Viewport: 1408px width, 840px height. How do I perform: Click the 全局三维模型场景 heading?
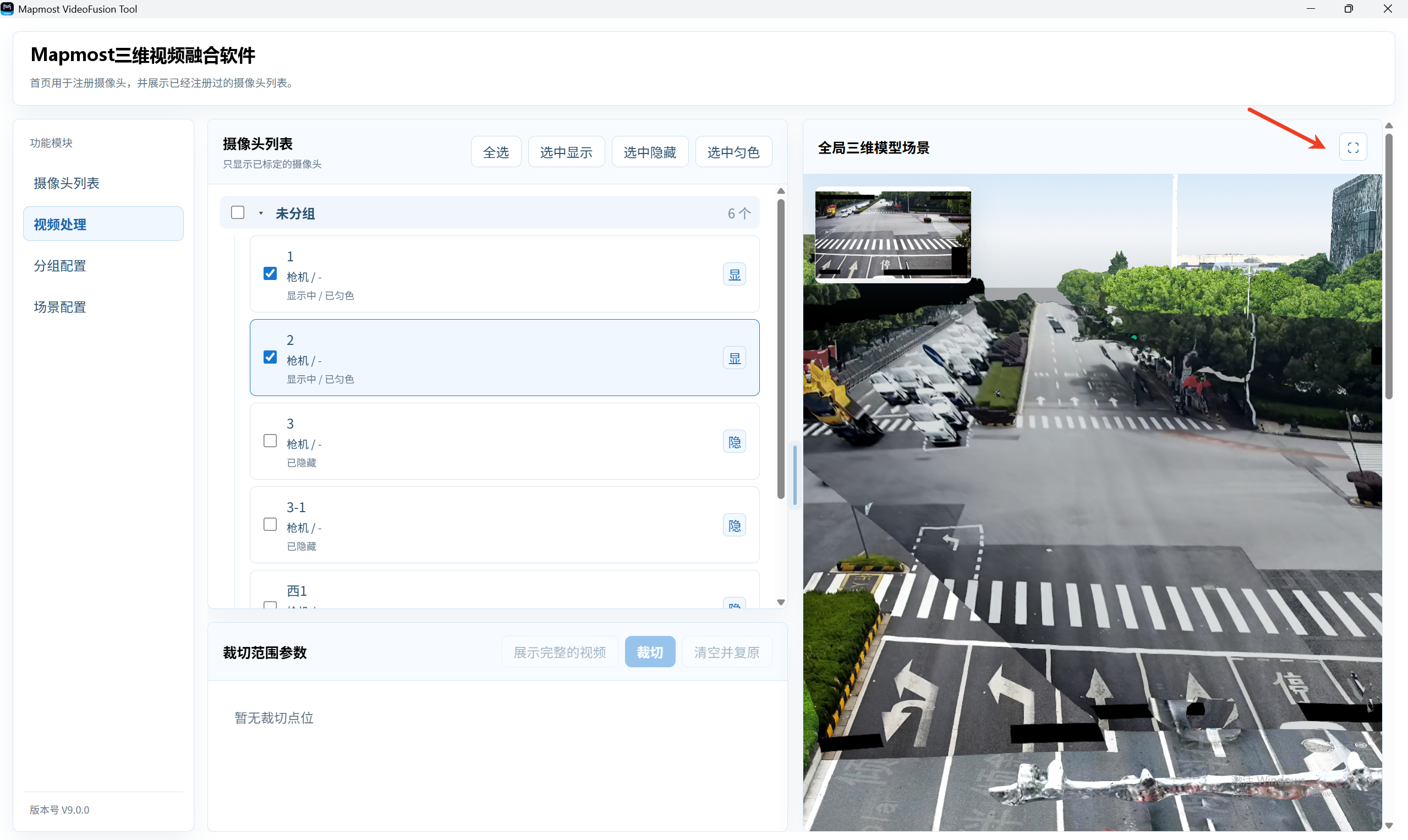tap(874, 148)
